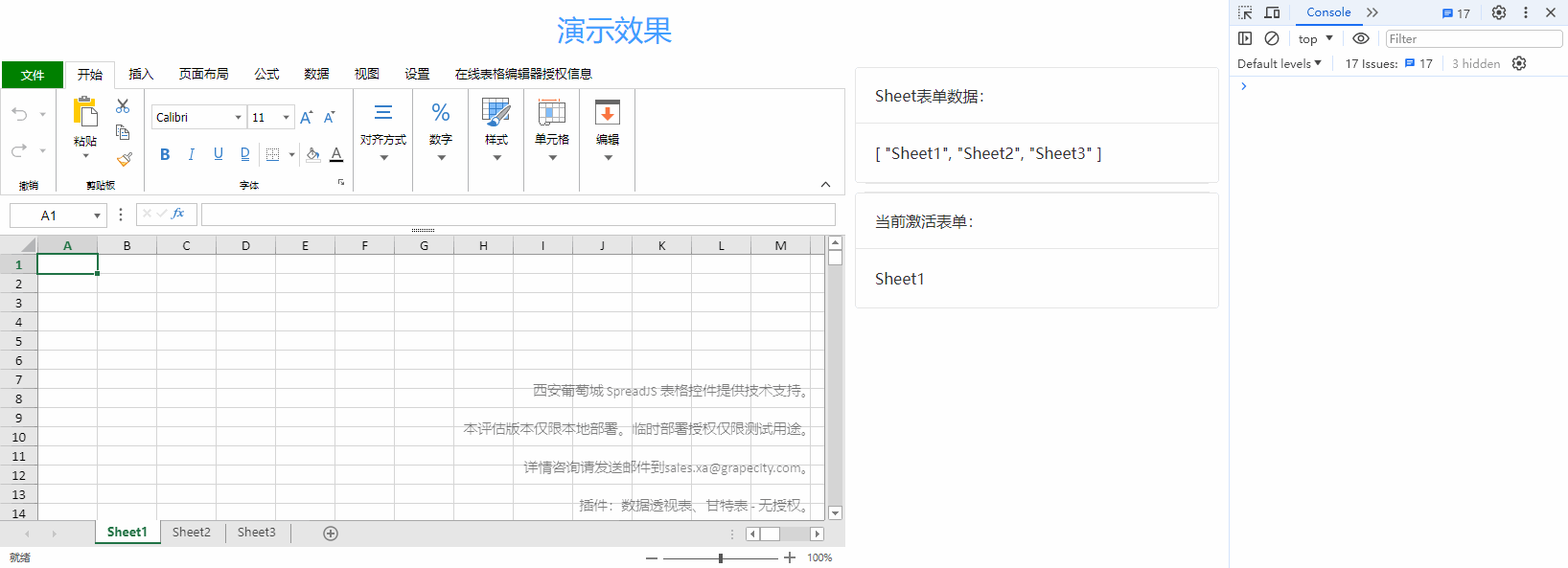Click the Copy icon
Screen dimensions: 1568x568
(123, 132)
